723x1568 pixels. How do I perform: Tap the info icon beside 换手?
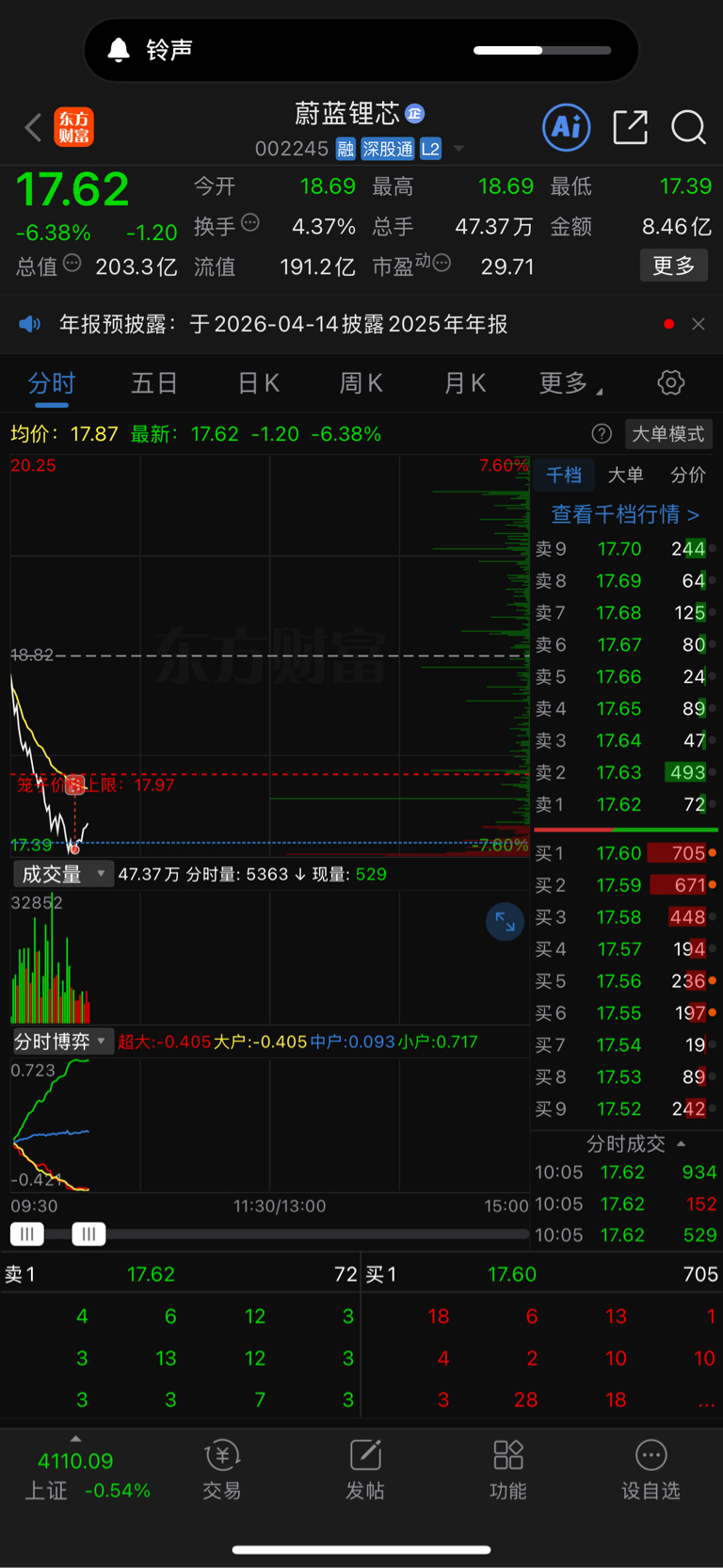[x=250, y=223]
